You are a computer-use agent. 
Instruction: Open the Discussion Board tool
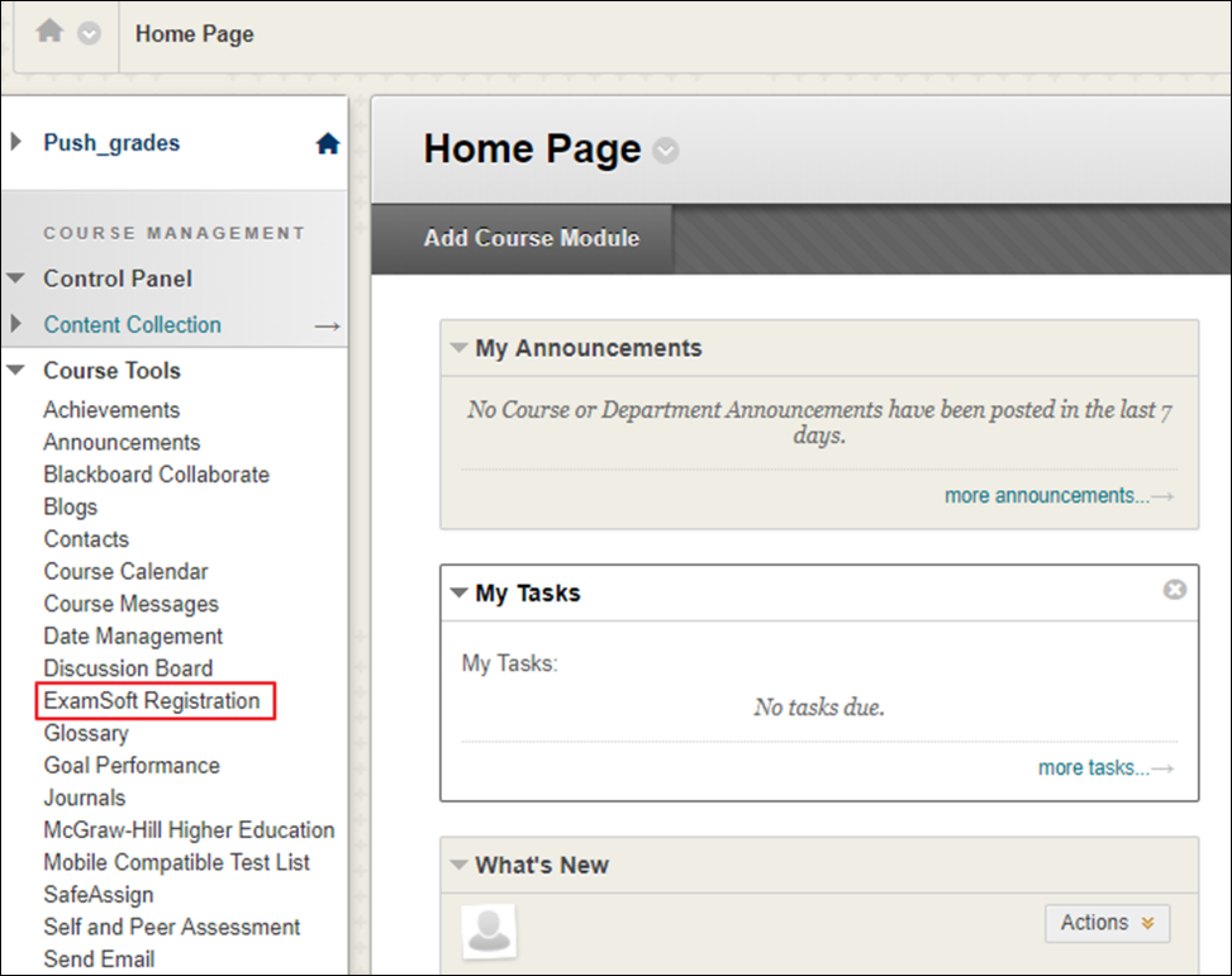[x=128, y=668]
